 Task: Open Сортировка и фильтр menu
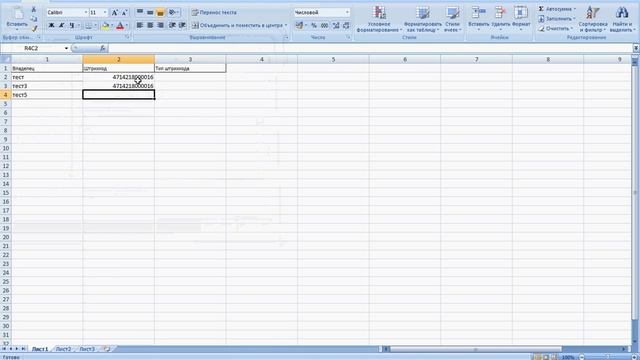click(x=593, y=19)
